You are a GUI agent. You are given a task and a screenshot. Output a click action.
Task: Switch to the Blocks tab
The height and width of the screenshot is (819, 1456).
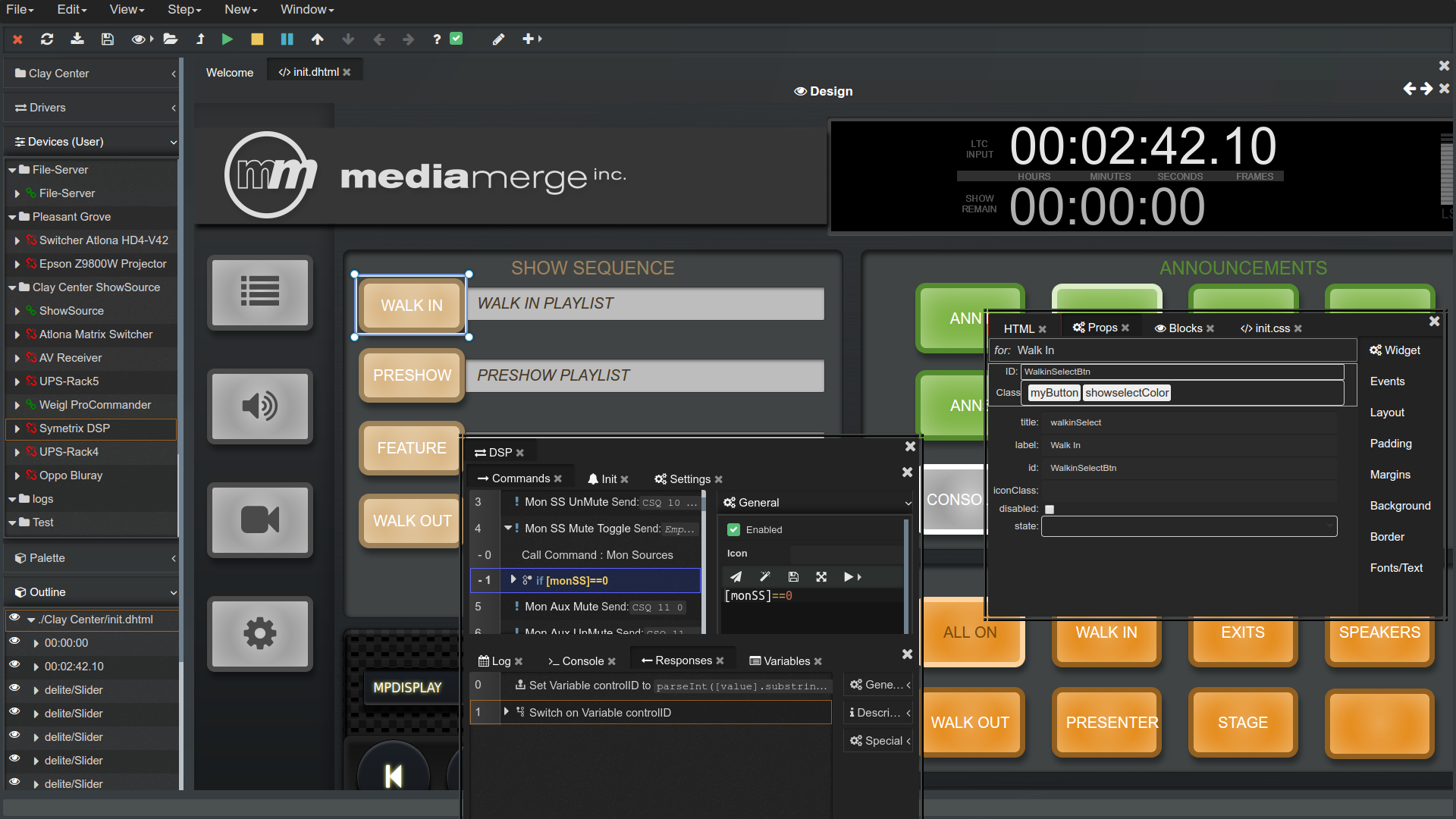1185,328
